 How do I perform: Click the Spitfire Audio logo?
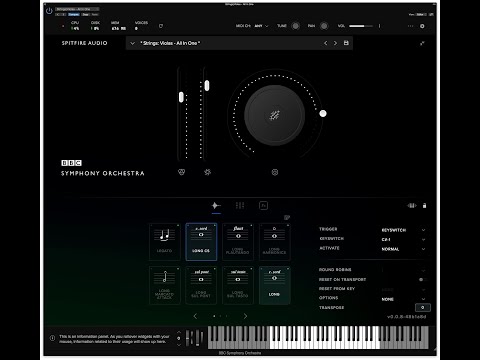point(84,43)
